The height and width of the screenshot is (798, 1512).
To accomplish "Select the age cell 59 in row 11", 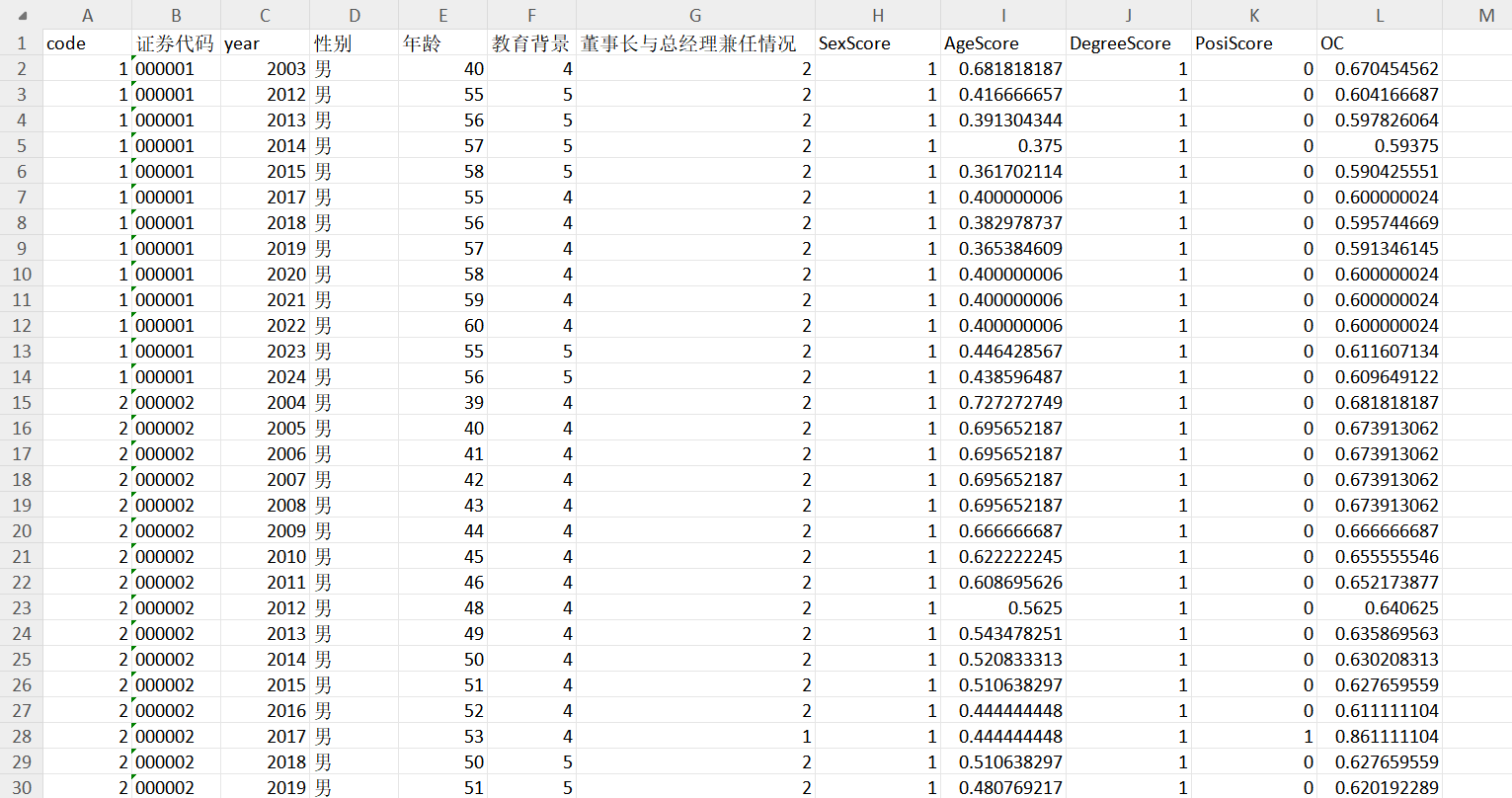I will pos(442,300).
